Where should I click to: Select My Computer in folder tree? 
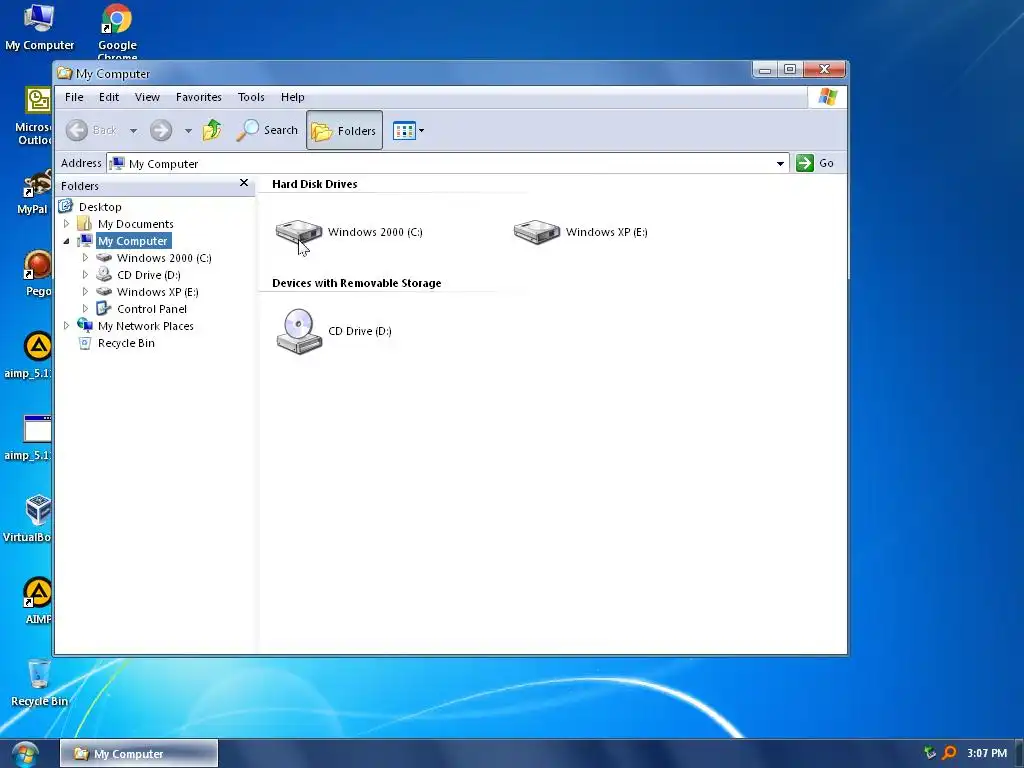(133, 241)
